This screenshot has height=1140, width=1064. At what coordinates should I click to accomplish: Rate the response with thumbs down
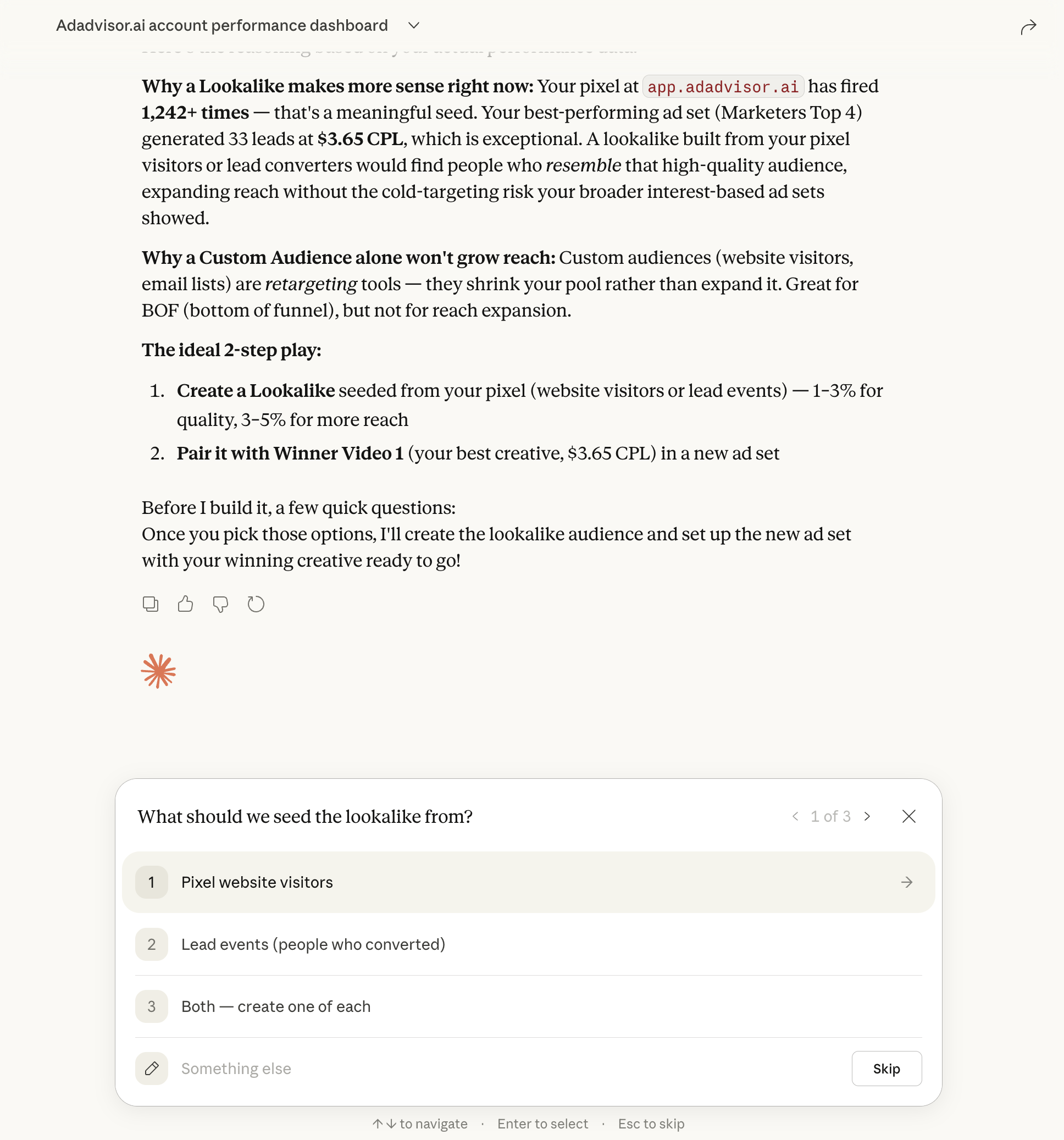tap(221, 604)
